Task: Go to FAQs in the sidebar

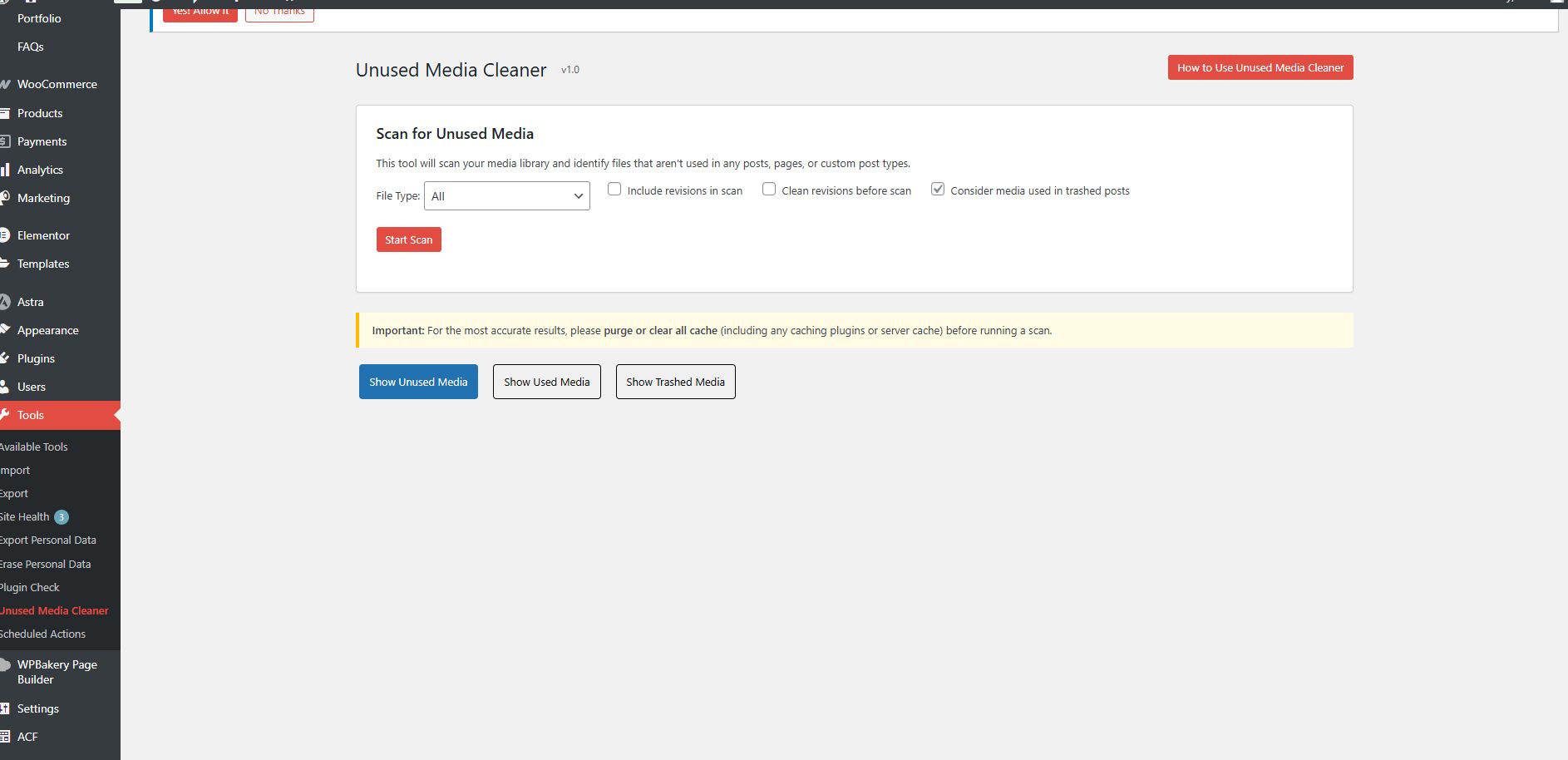Action: click(x=31, y=47)
